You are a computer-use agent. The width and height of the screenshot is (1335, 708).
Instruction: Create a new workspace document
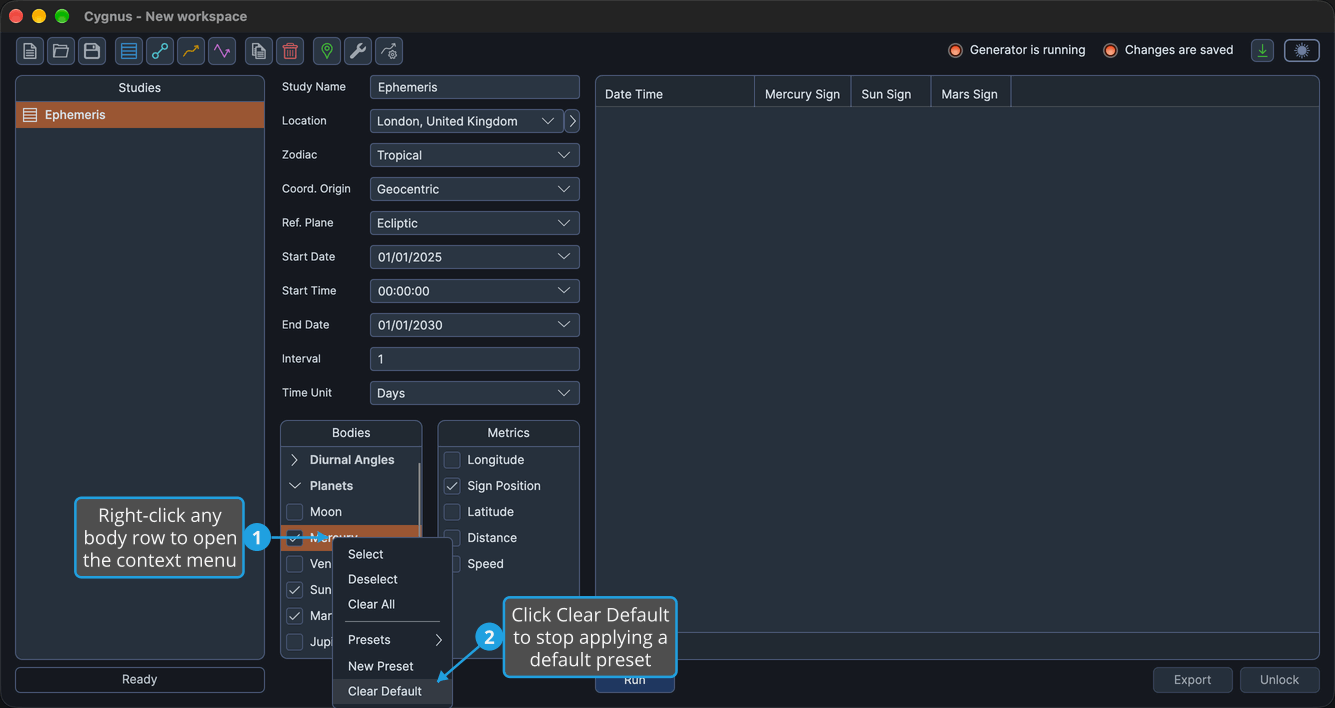[x=30, y=51]
